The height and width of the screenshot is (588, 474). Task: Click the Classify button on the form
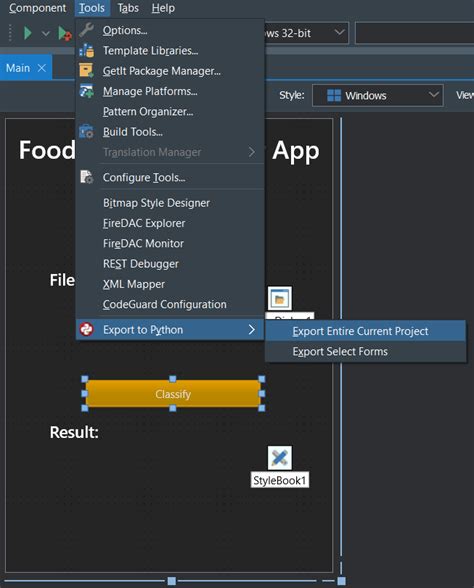173,394
